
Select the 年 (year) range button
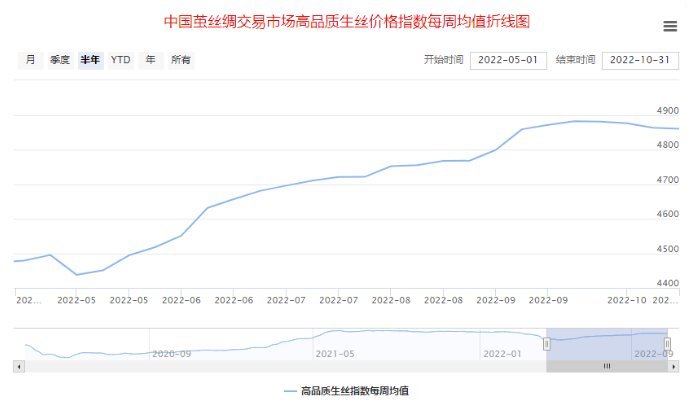pyautogui.click(x=150, y=60)
